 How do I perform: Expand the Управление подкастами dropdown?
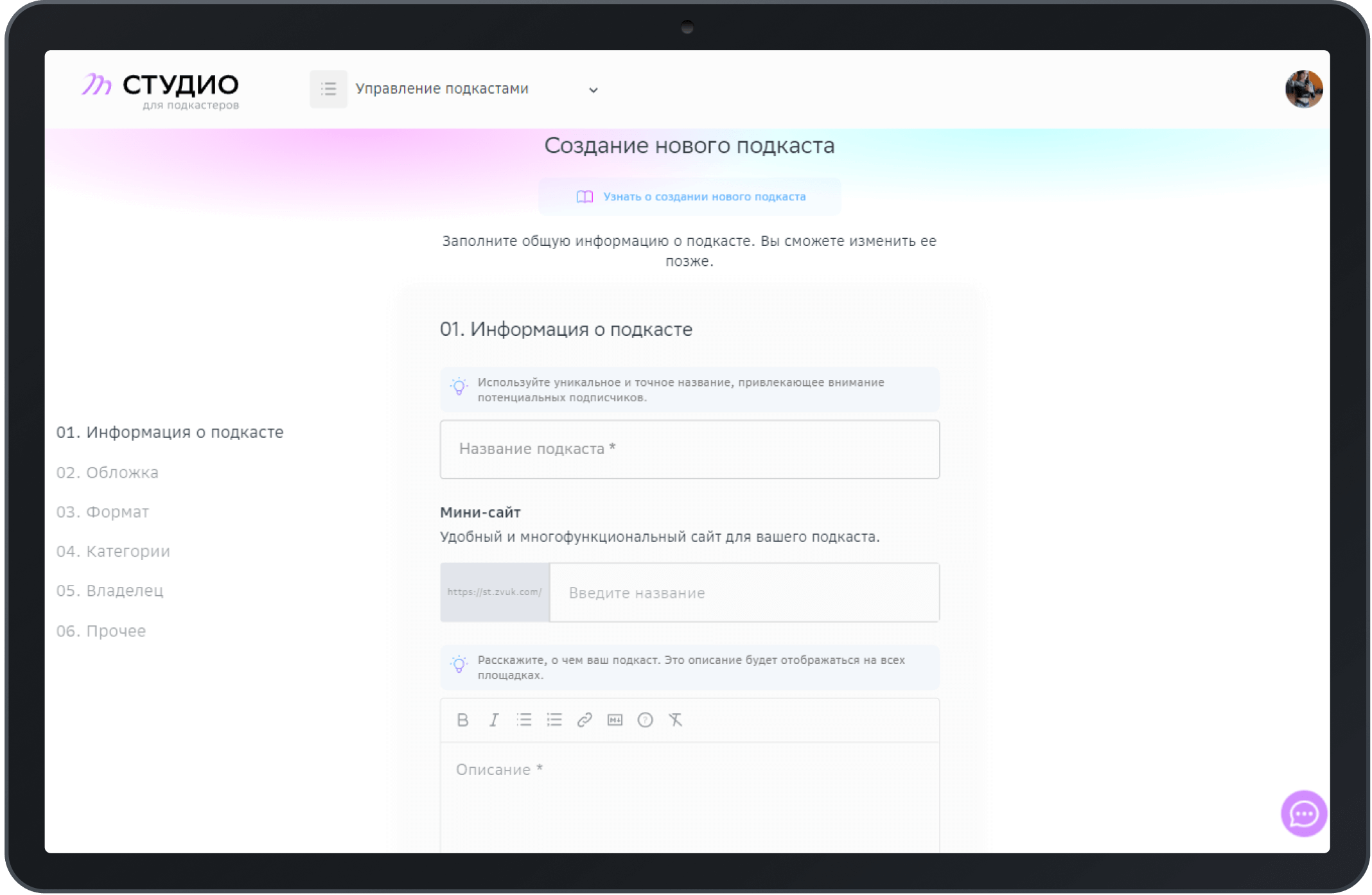click(x=593, y=90)
